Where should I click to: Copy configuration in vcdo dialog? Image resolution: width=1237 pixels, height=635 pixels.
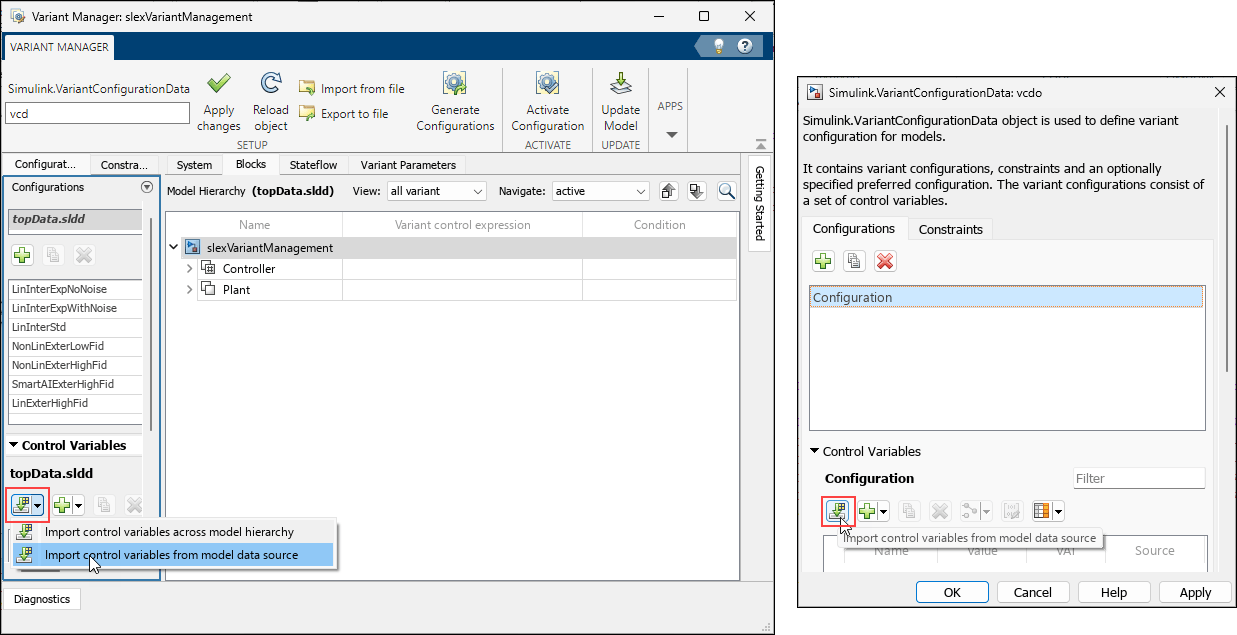click(854, 261)
